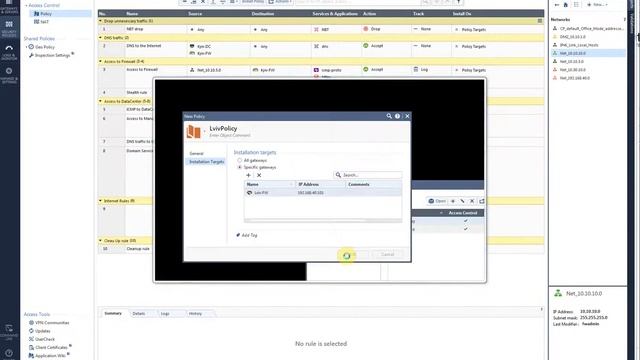Click Add Tag in New Policy dialog

coord(247,235)
